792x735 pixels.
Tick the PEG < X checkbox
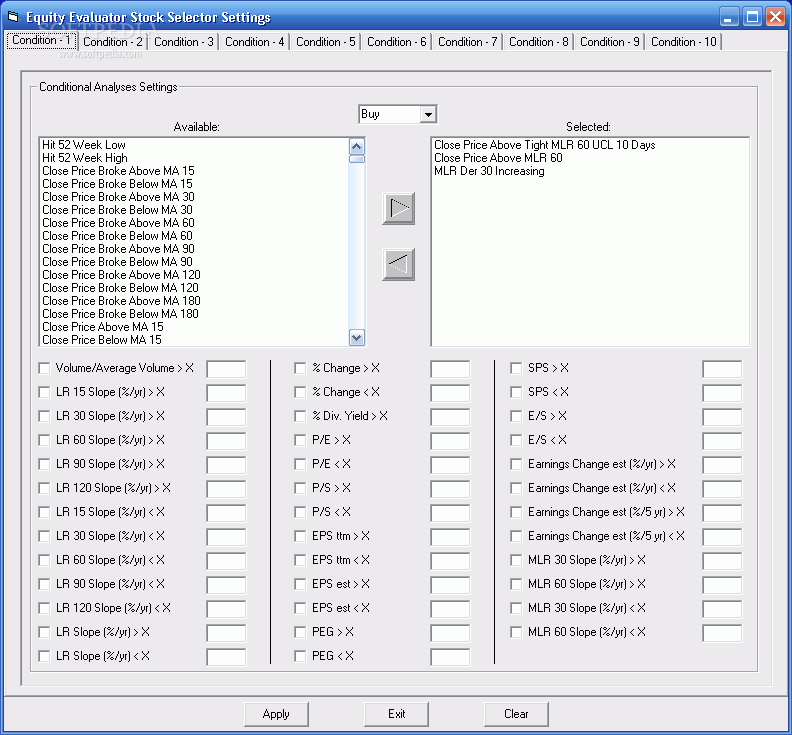click(x=300, y=656)
